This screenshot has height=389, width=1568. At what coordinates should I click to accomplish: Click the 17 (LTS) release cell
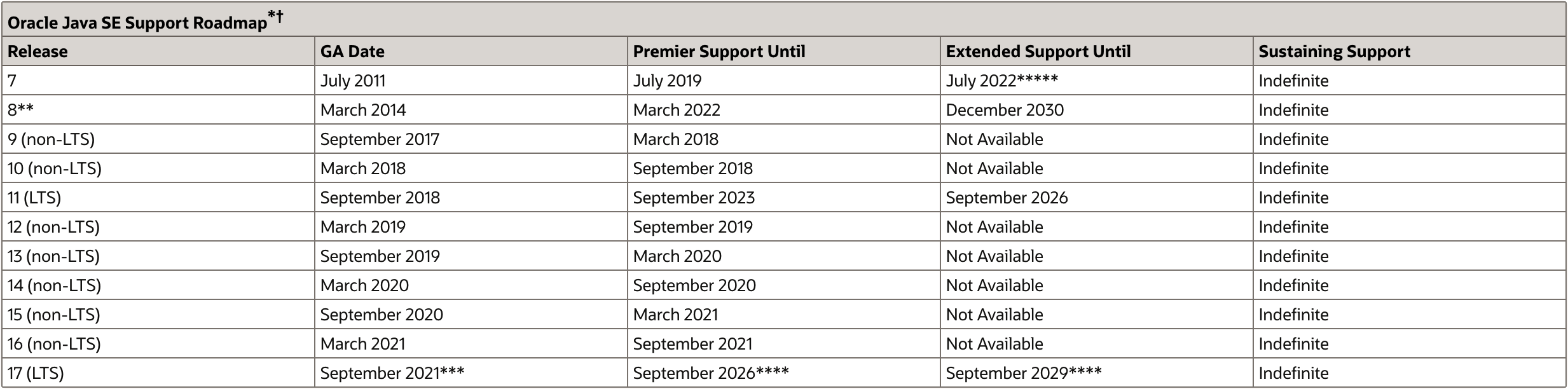pos(158,373)
